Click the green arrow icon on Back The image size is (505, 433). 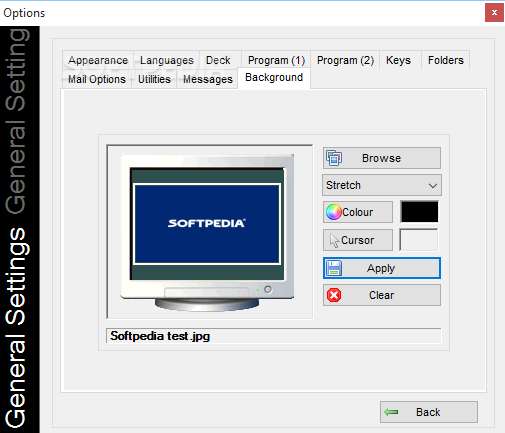pyautogui.click(x=391, y=412)
